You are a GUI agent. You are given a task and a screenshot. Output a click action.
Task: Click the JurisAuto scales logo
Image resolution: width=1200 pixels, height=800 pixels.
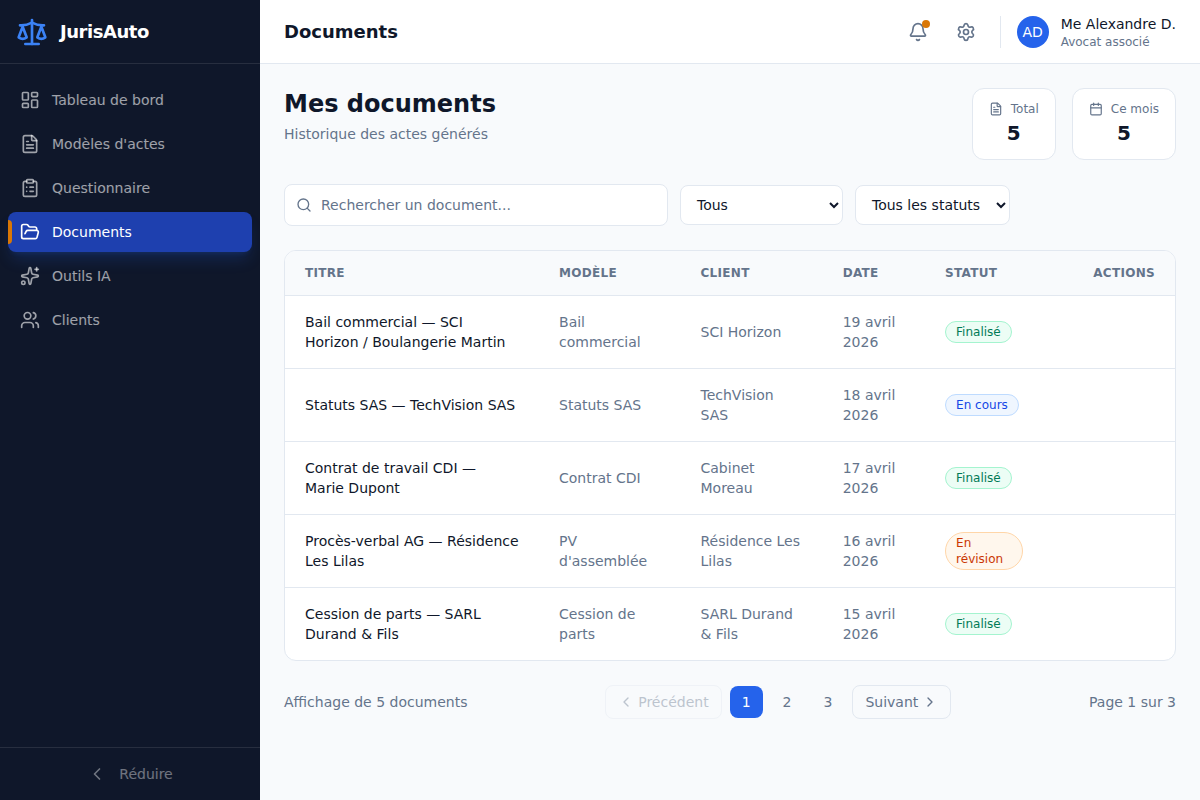32,32
